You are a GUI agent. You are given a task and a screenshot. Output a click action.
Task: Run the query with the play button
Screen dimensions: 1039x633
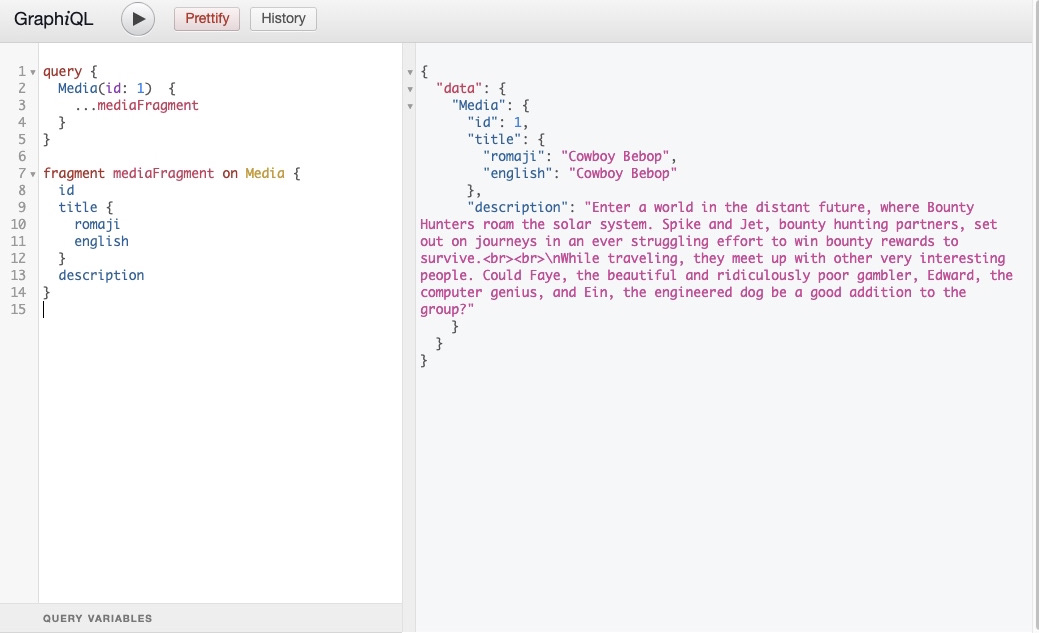tap(138, 19)
